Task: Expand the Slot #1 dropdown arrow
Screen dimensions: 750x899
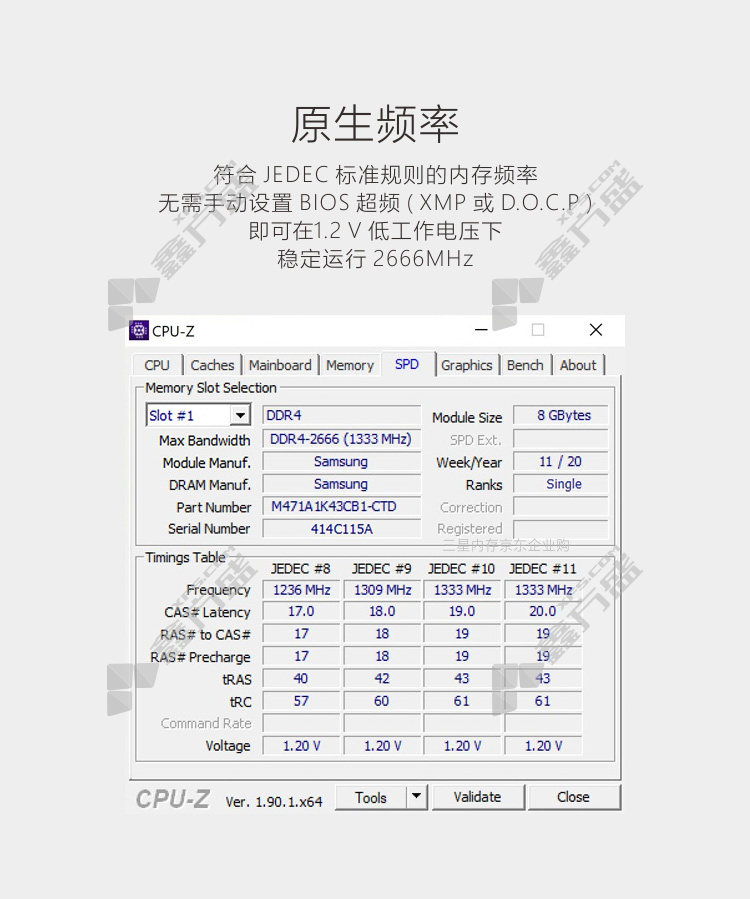Action: coord(240,415)
